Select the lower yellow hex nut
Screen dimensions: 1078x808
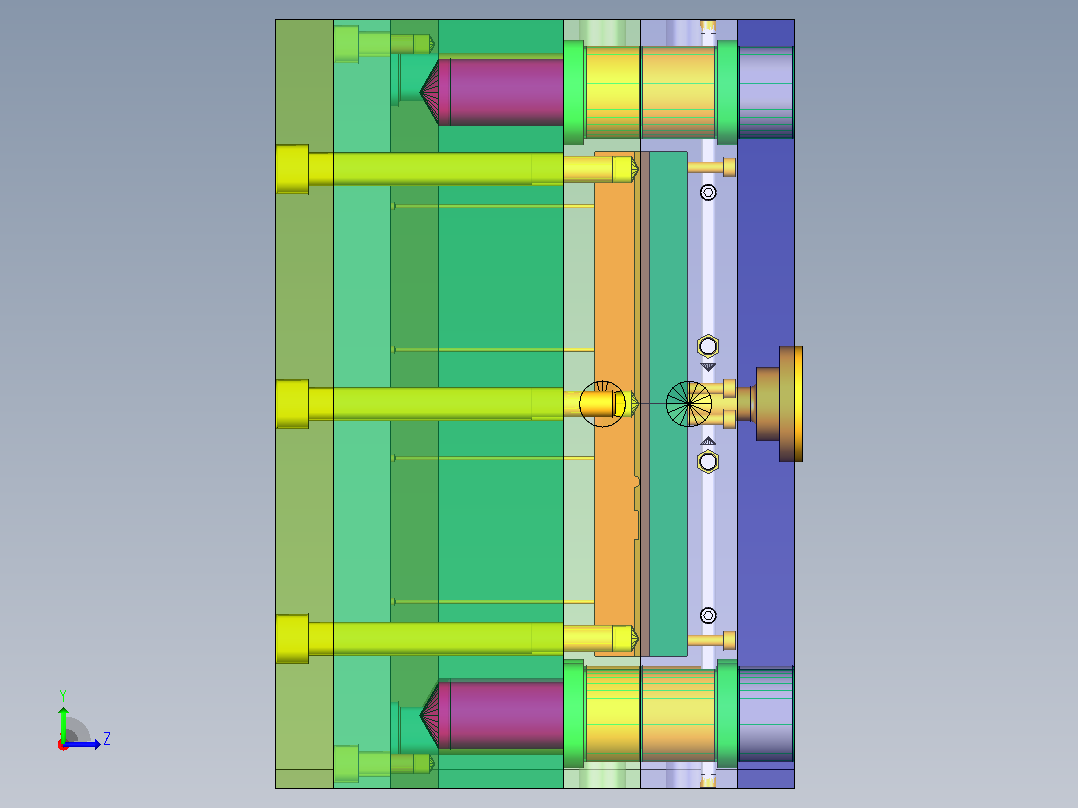[707, 461]
